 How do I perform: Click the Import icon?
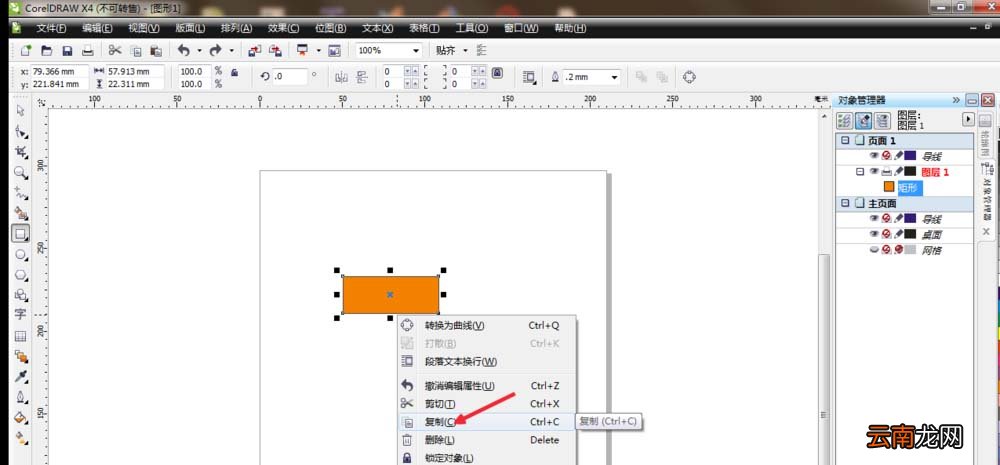tap(254, 50)
